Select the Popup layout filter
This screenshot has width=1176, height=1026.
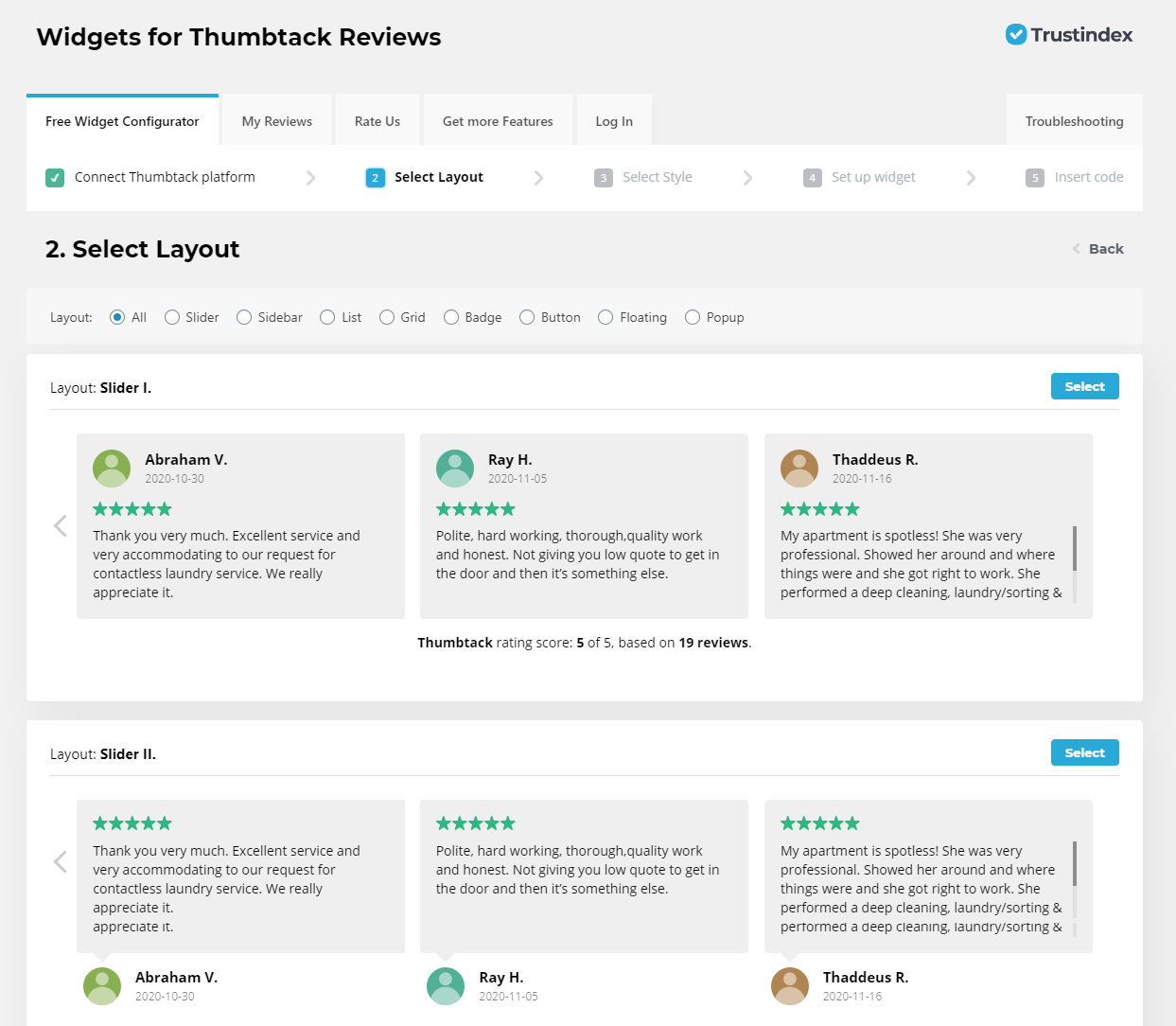pos(693,317)
